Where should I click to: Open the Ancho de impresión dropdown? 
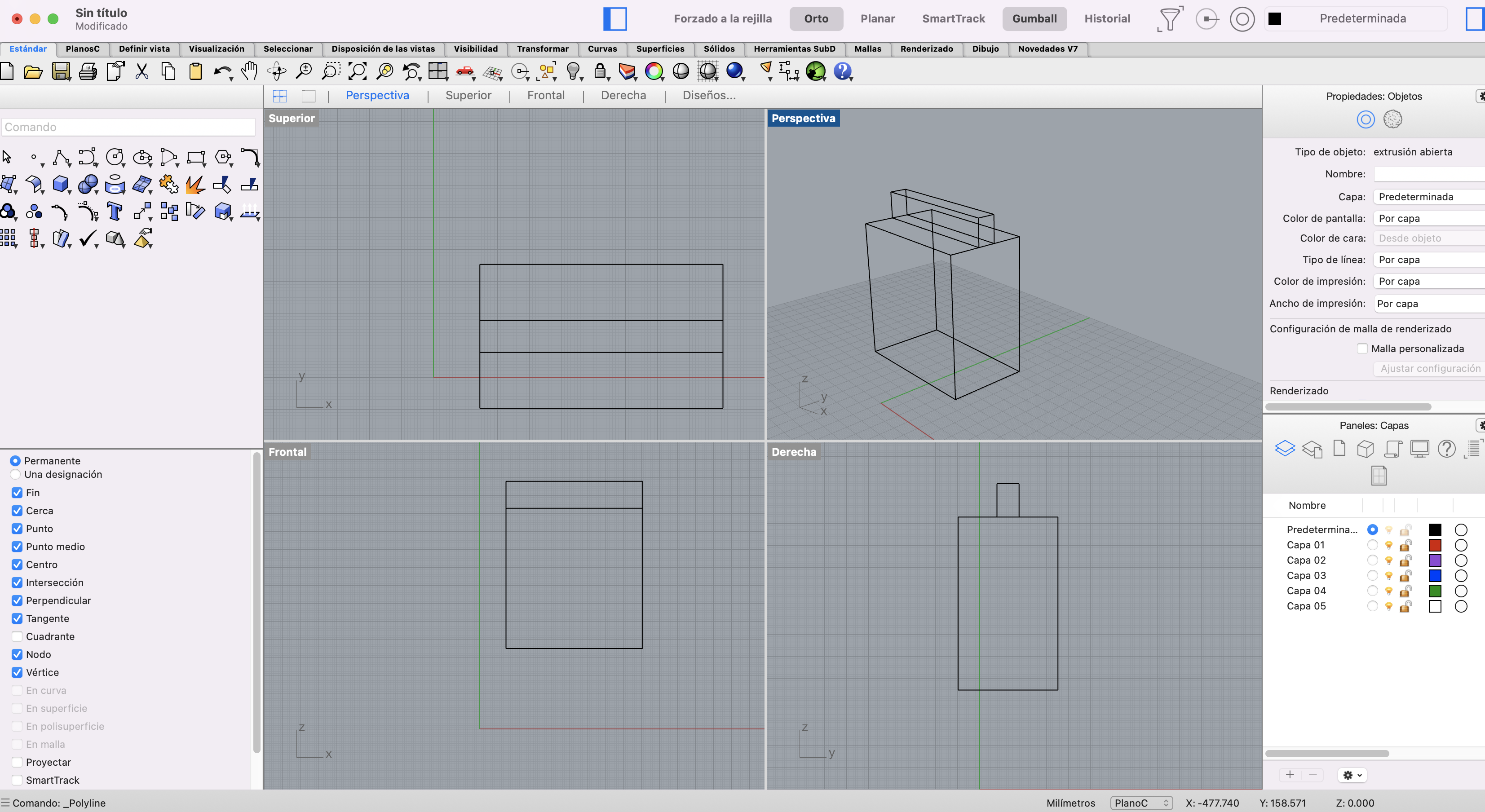point(1429,304)
